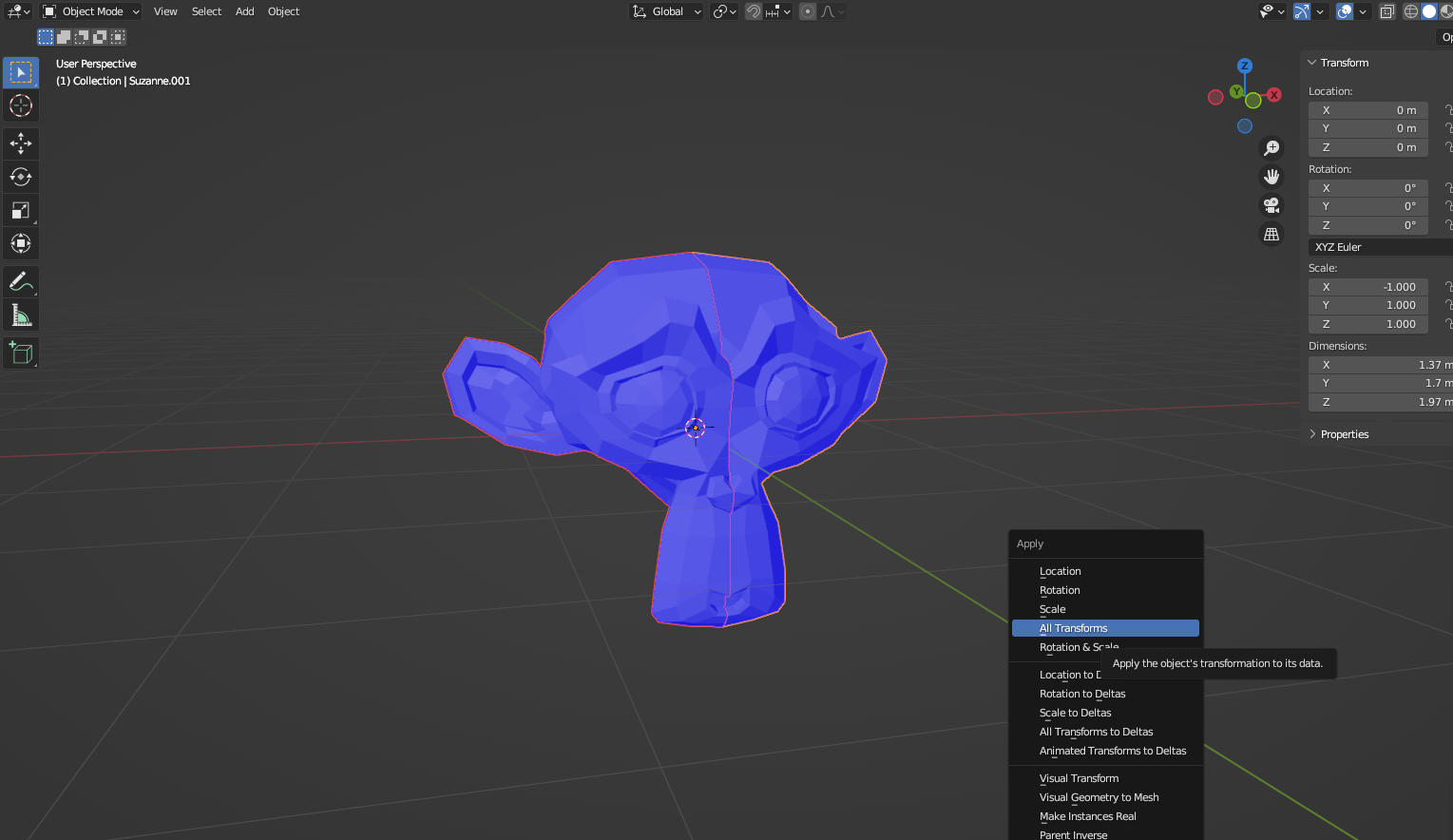This screenshot has width=1453, height=840.
Task: Choose Visual Transform entry
Action: 1105,778
